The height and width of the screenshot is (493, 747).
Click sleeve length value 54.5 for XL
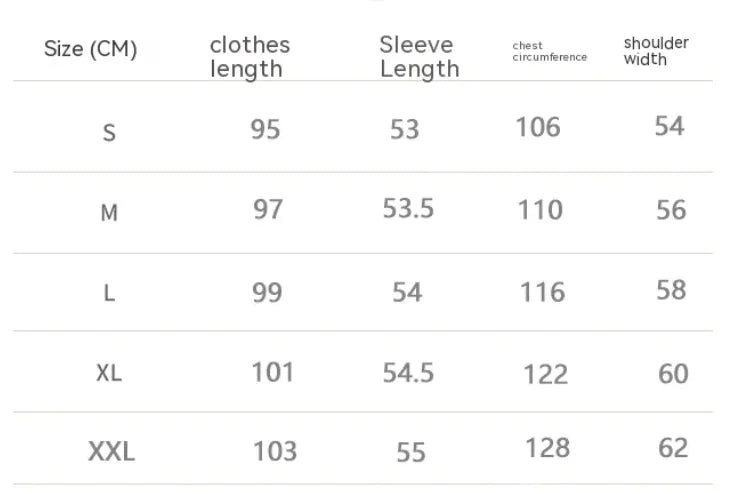point(408,373)
